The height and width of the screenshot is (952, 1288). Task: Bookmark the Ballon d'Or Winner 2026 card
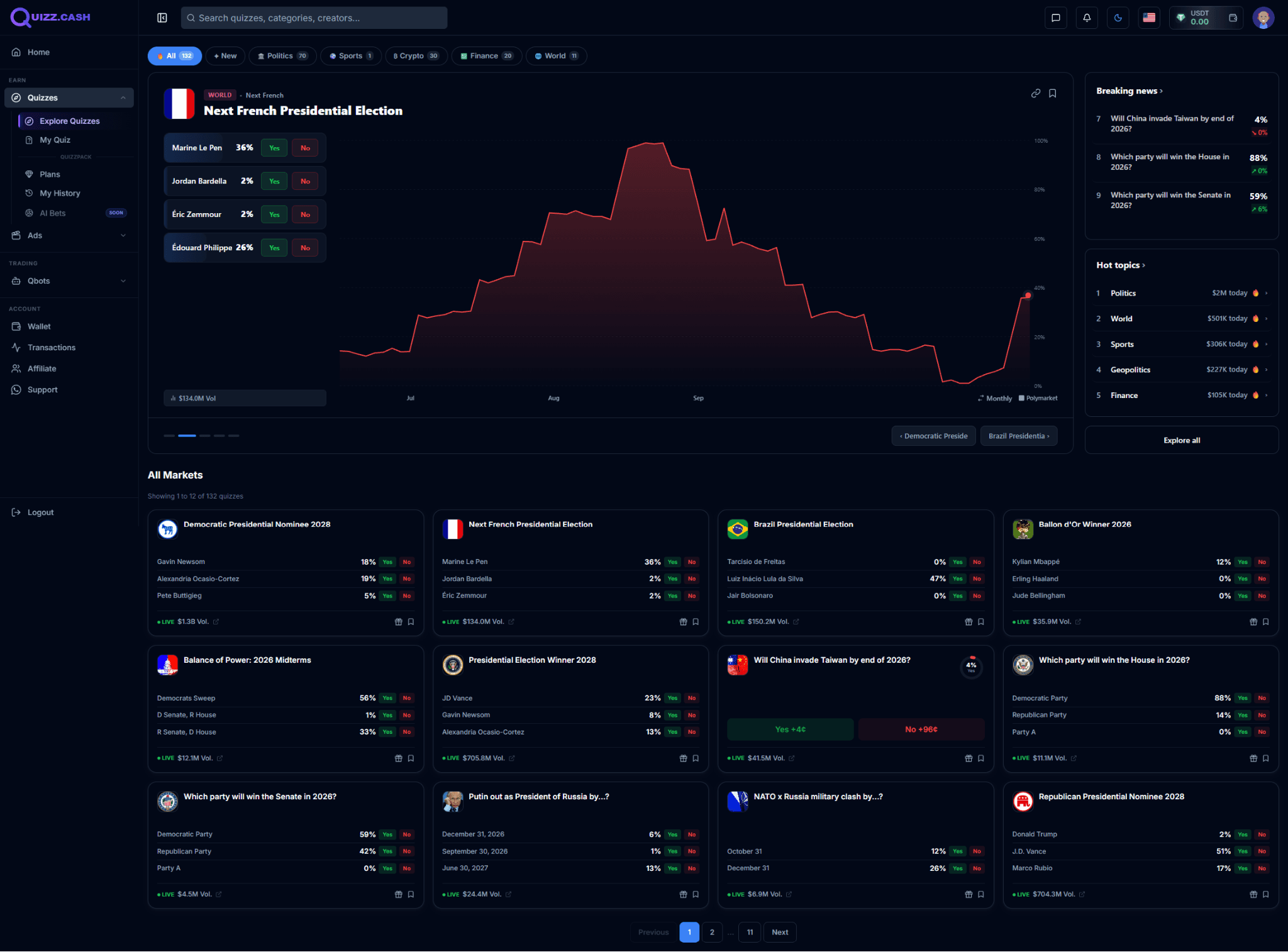[1266, 622]
